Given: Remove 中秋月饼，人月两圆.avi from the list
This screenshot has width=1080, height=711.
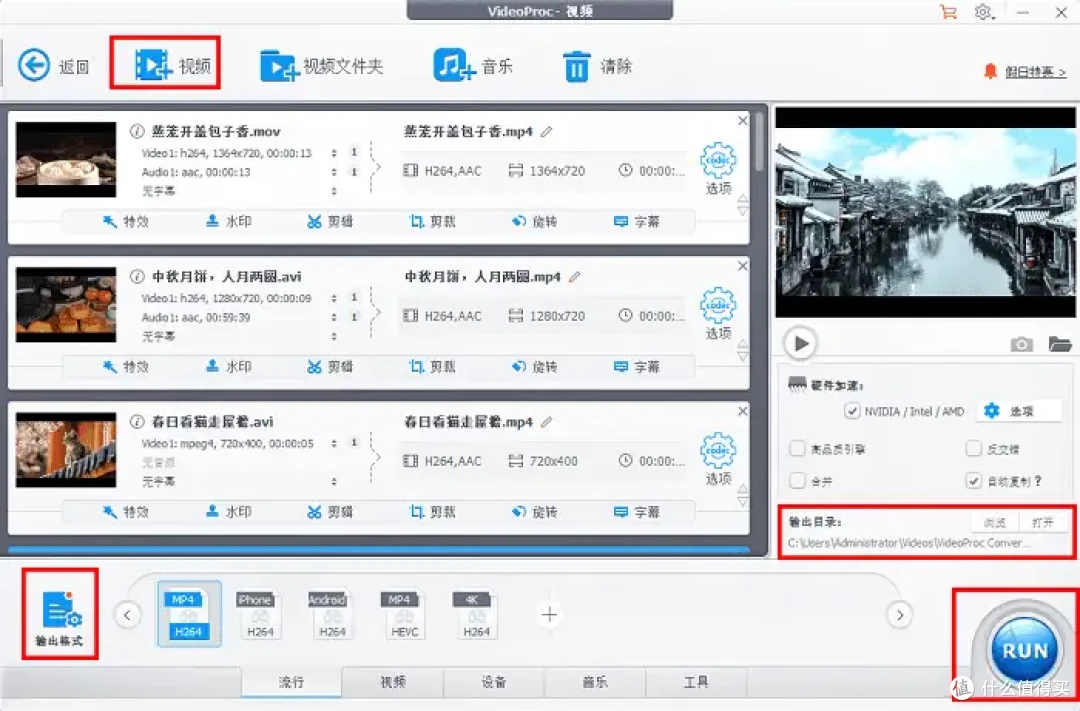Looking at the screenshot, I should (x=742, y=266).
